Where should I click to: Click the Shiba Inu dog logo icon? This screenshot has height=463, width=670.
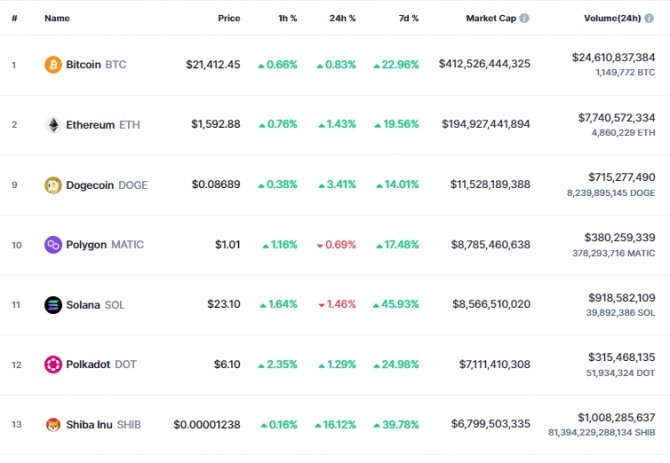(53, 425)
